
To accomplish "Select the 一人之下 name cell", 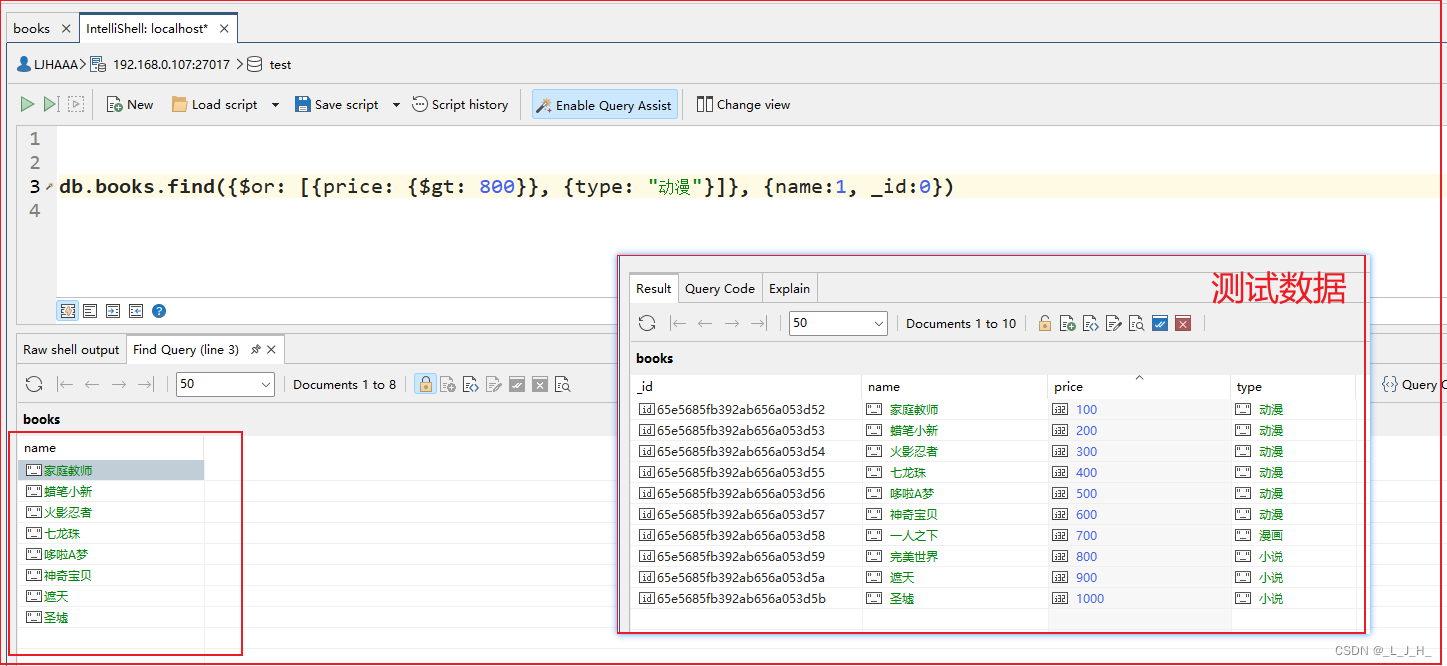I will 955,535.
